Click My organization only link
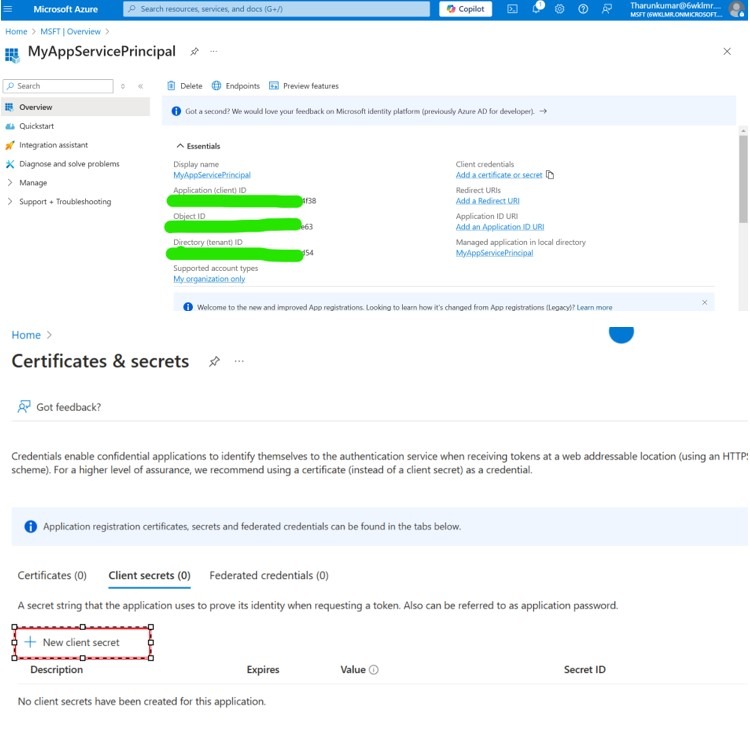 209,279
